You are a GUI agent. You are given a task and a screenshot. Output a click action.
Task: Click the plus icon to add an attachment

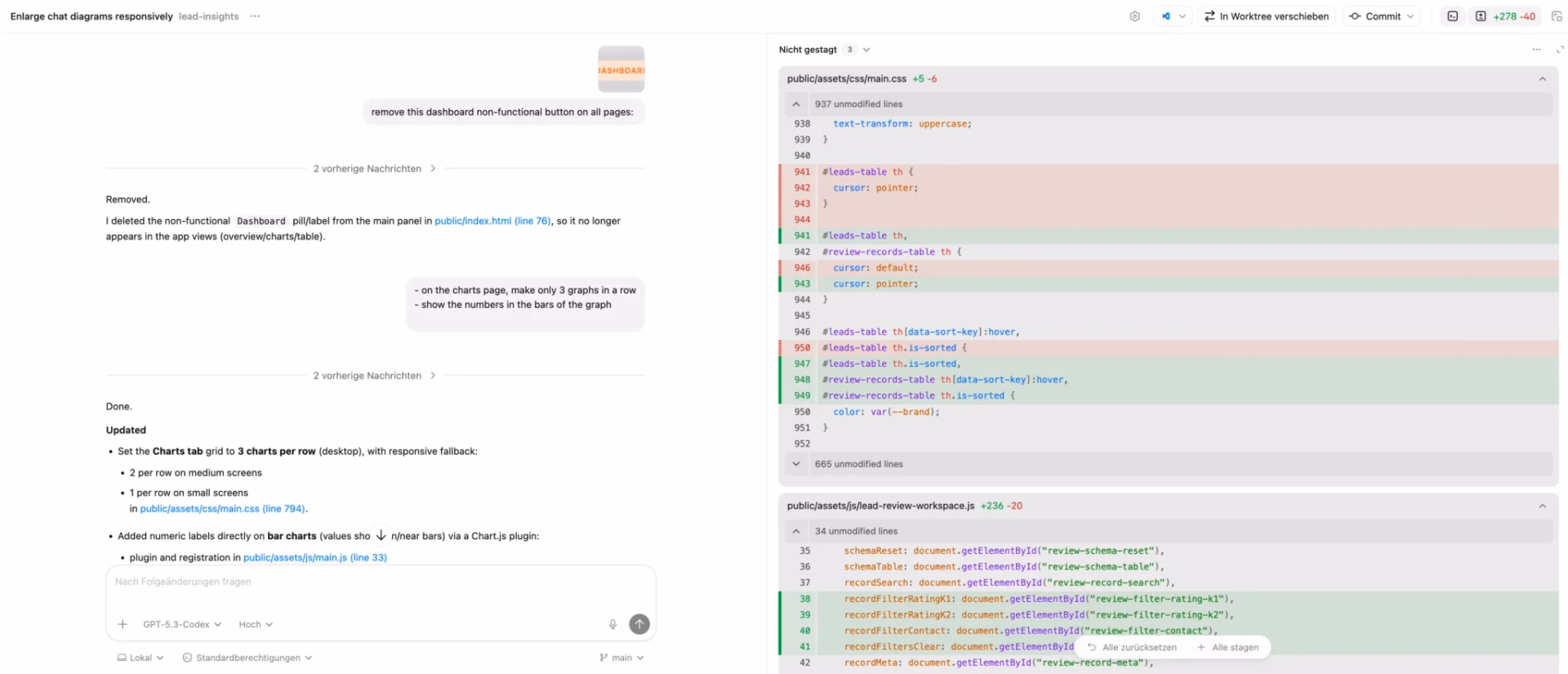coord(122,624)
